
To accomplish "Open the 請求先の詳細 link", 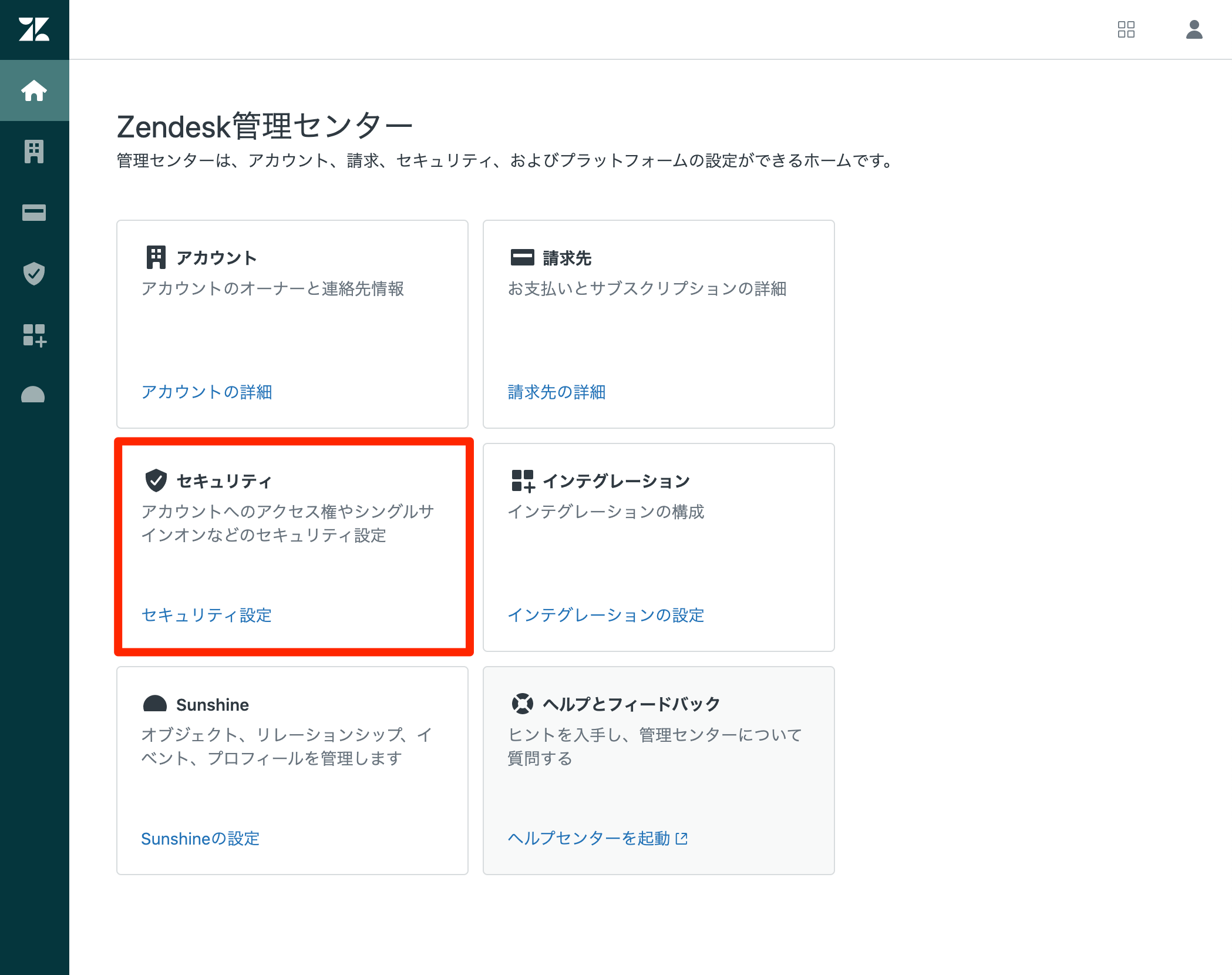I will tap(556, 392).
